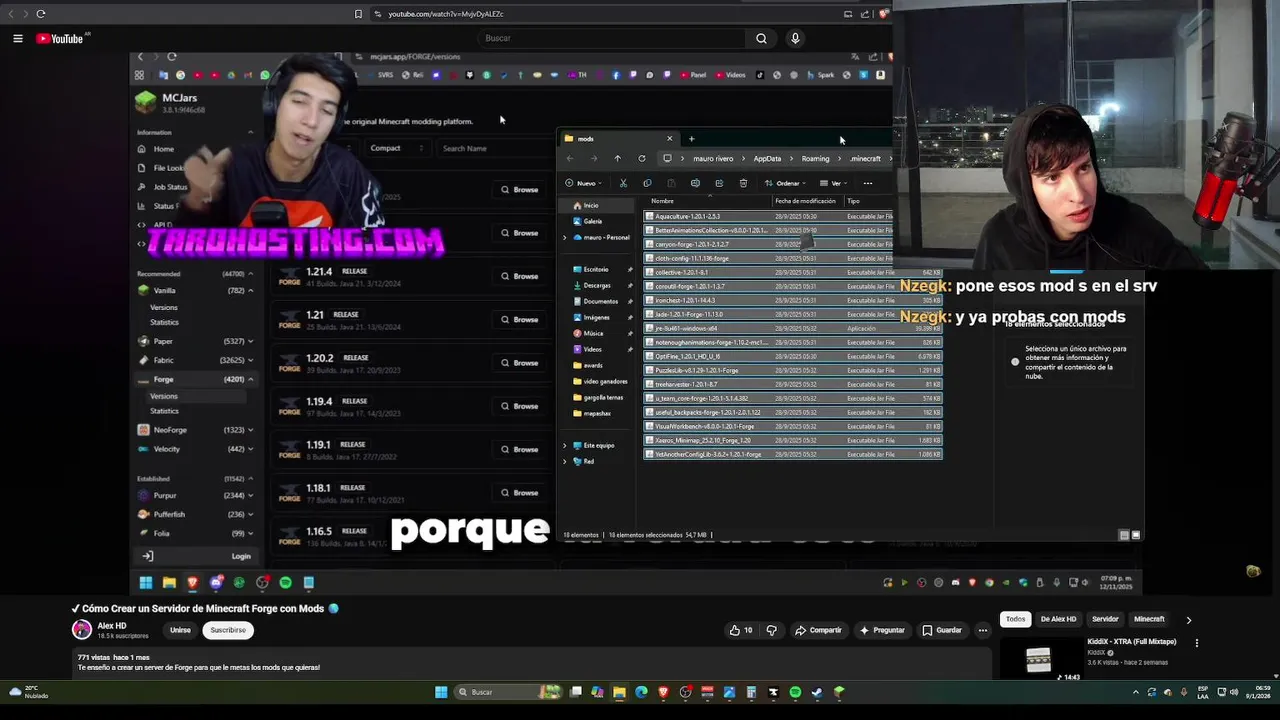The height and width of the screenshot is (720, 1280).
Task: Expand Este equipo in Explorer sidebar
Action: point(565,445)
